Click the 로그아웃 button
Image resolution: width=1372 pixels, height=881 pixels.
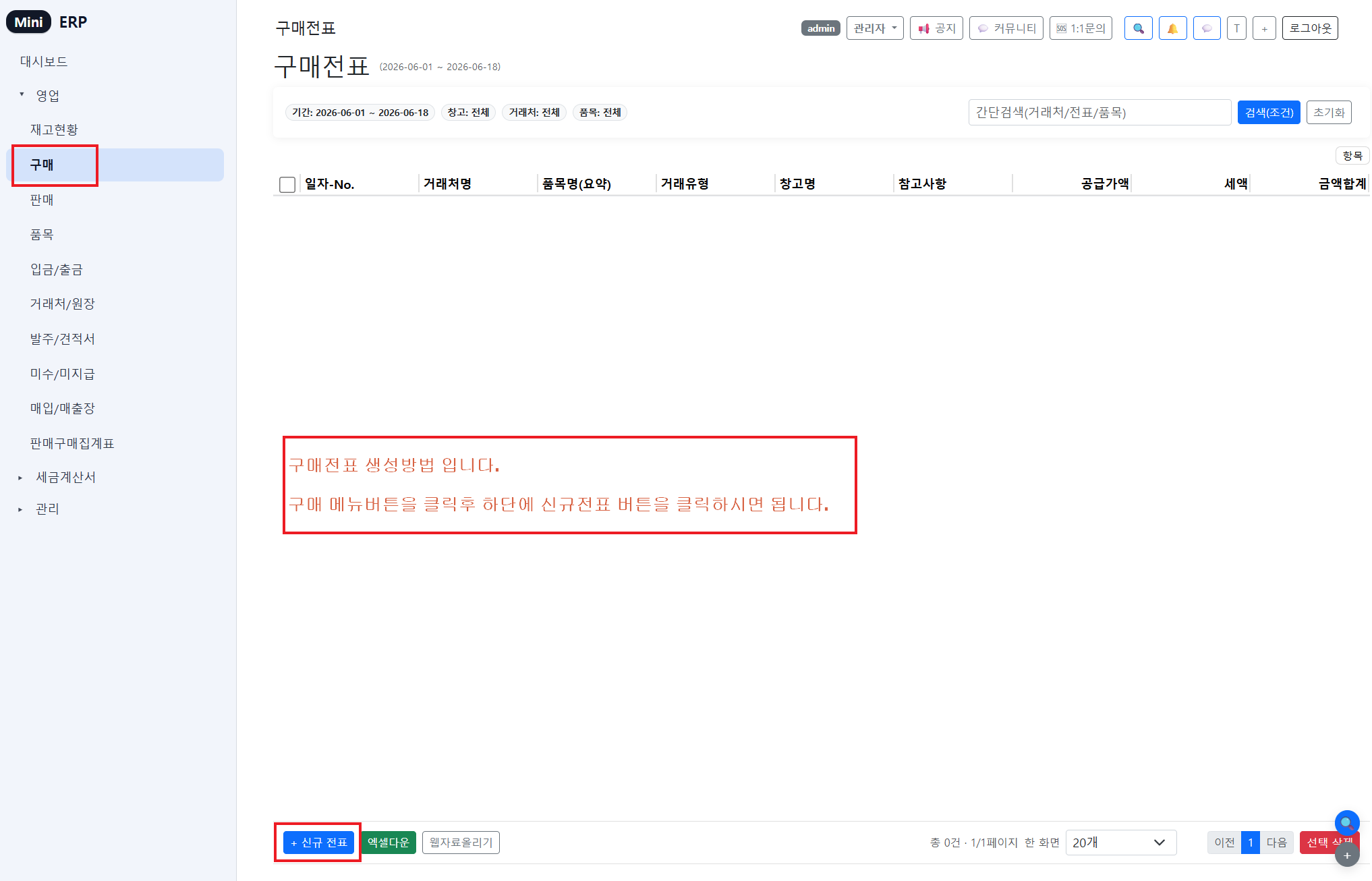point(1310,28)
